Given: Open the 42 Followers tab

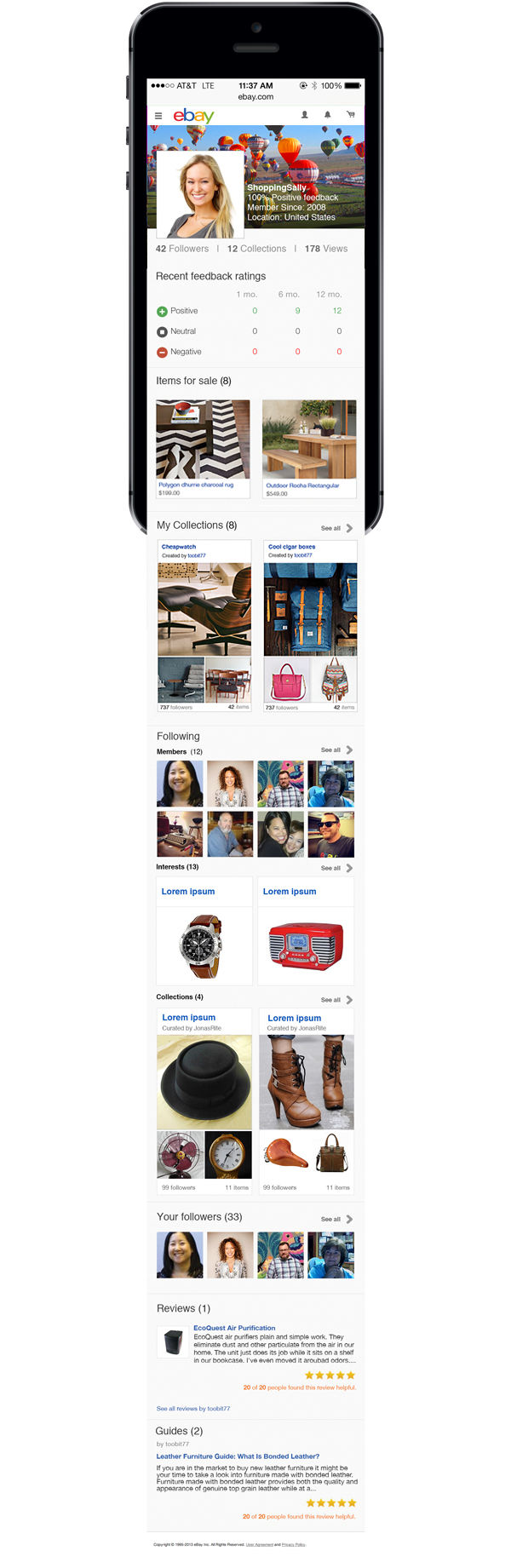Looking at the screenshot, I should click(x=182, y=249).
